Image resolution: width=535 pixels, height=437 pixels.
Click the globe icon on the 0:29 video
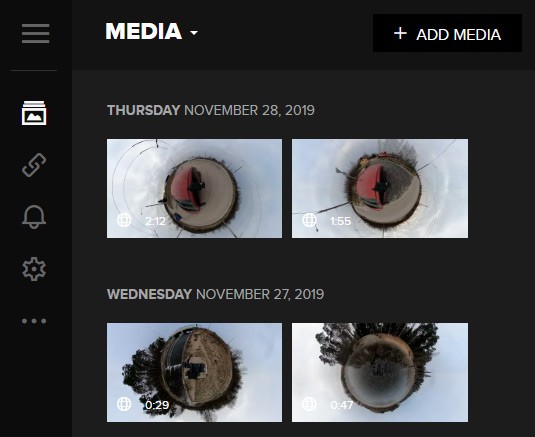[124, 404]
